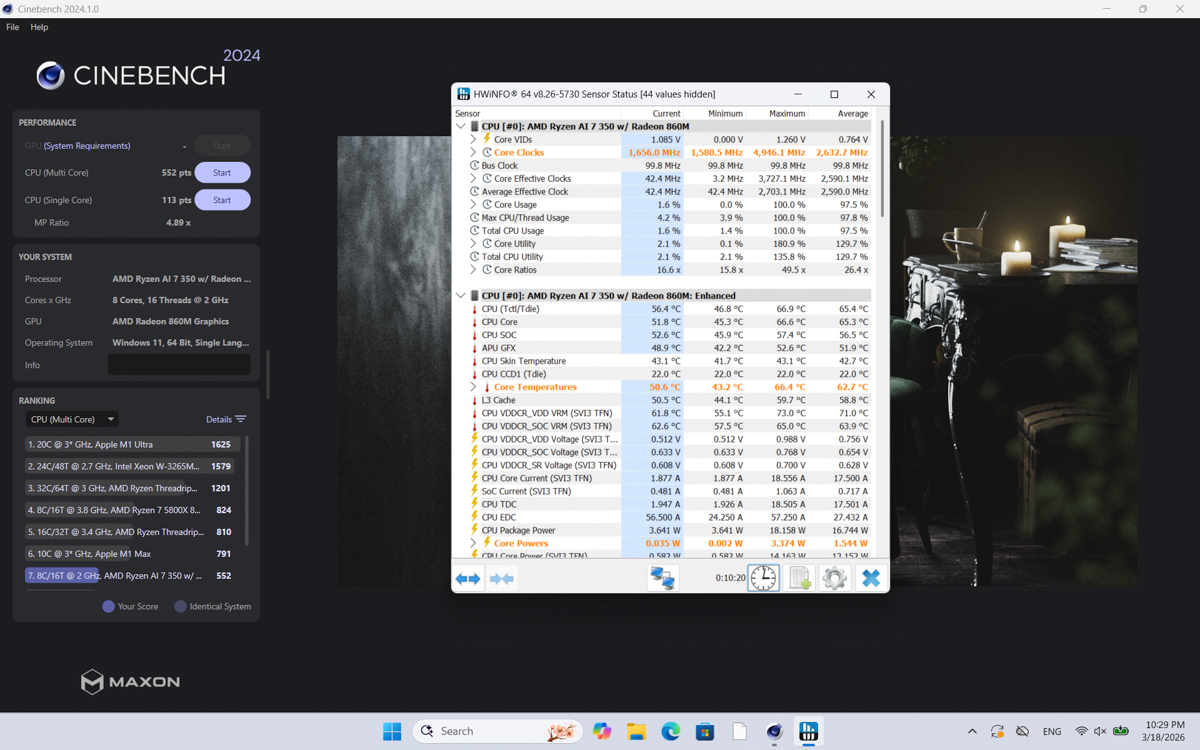Click the expand-window double arrows icon

(x=468, y=577)
